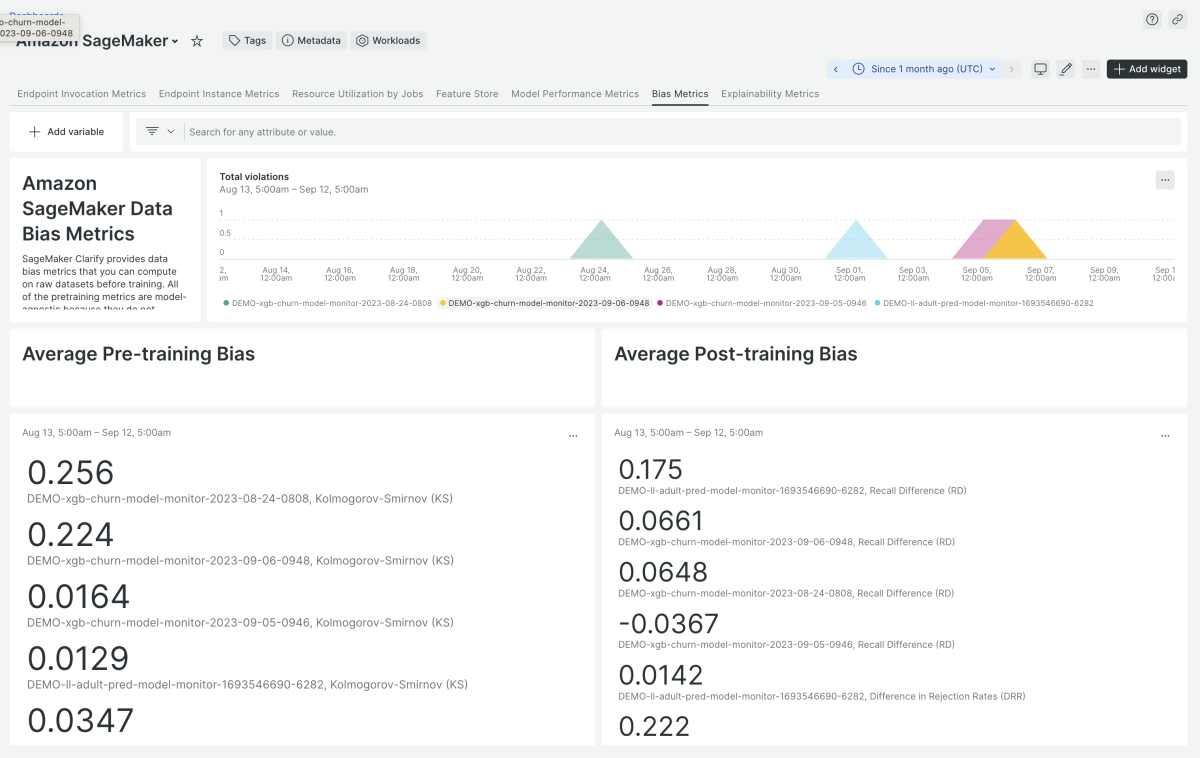Open the Amazon SageMaker title dropdown
The width and height of the screenshot is (1200, 758).
pos(175,42)
